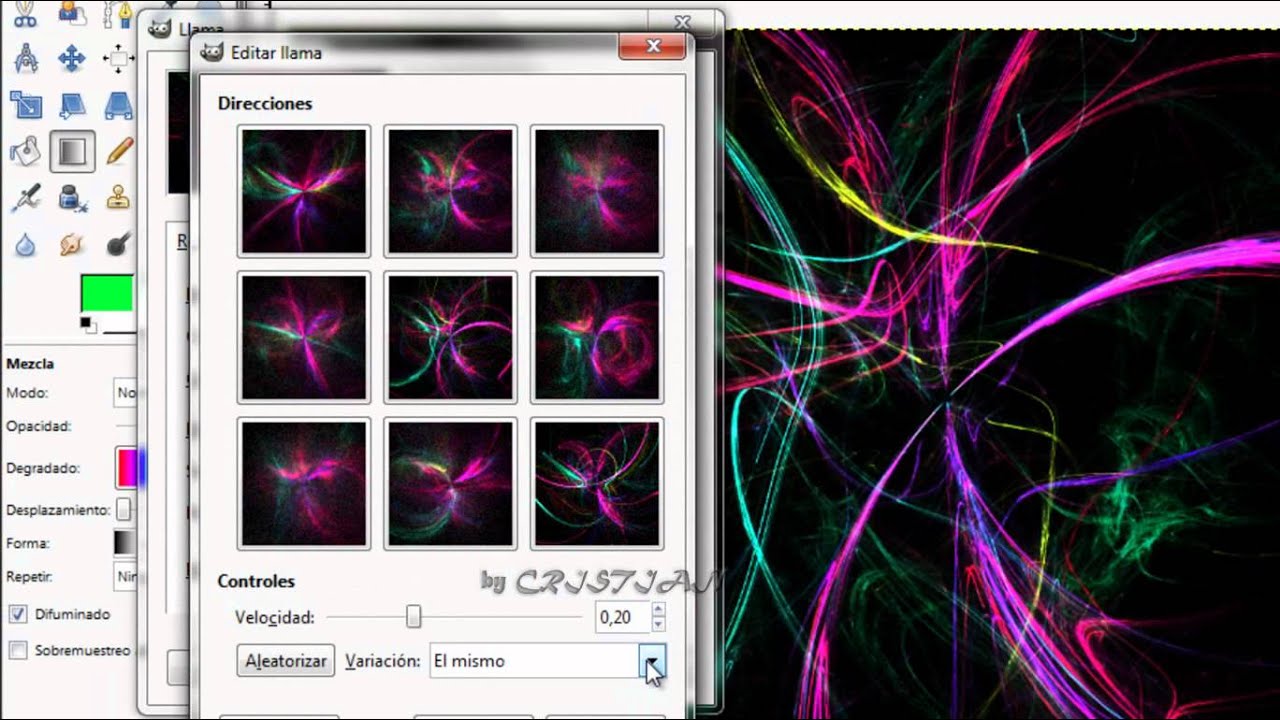Select the Blend gradient tool
Viewport: 1280px width, 720px height.
coord(72,151)
